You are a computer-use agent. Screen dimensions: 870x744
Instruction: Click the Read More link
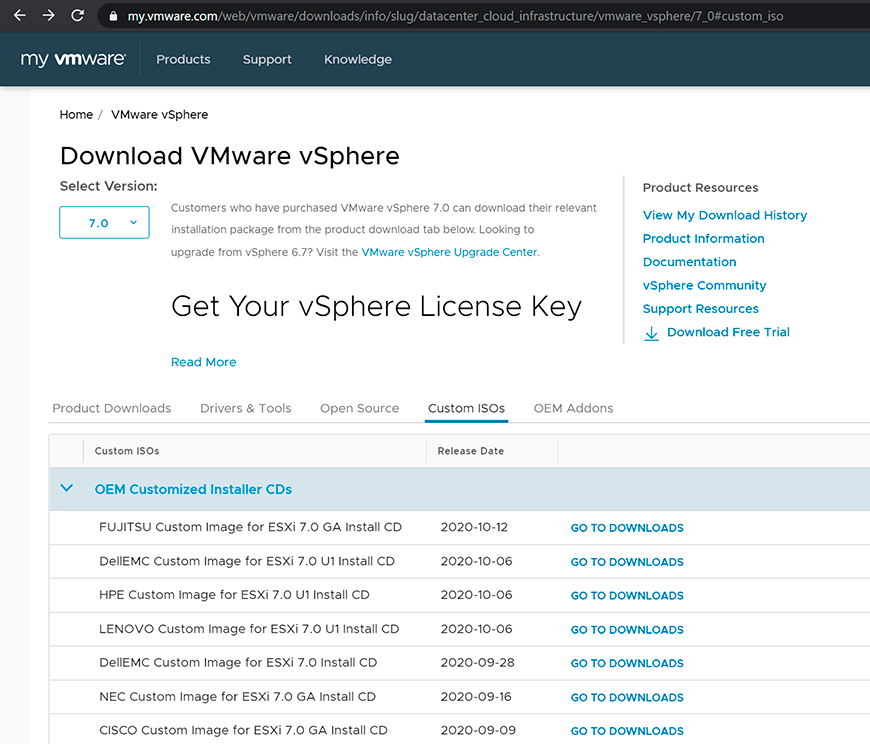click(203, 362)
